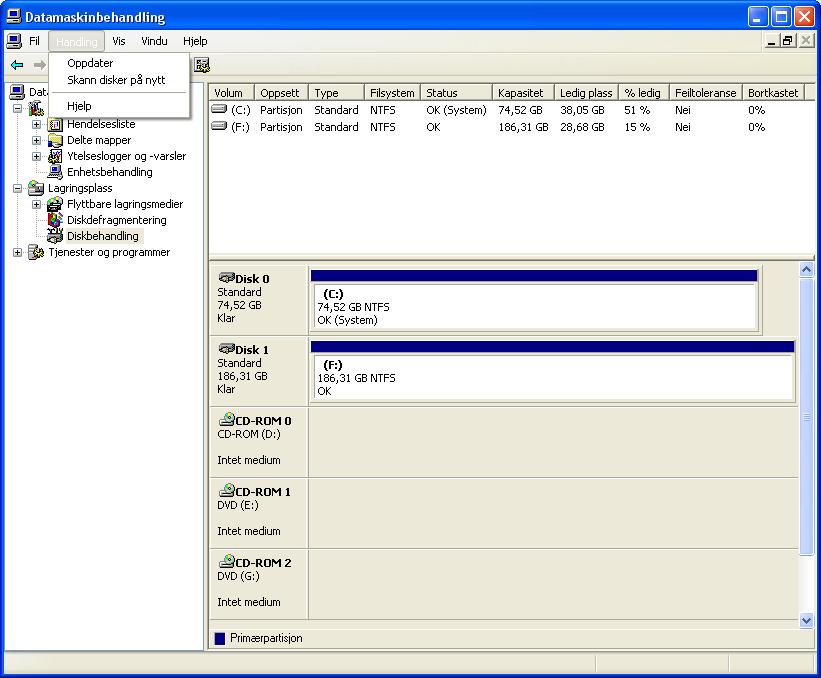
Task: Click the CD-ROM 2 disc icon
Action: (227, 561)
